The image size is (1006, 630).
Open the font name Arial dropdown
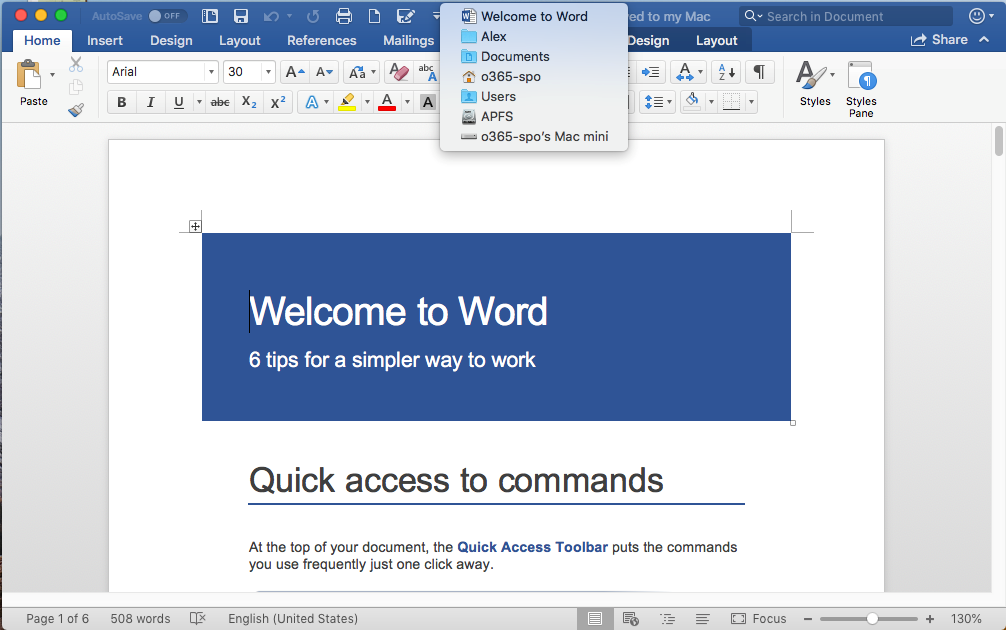(211, 72)
